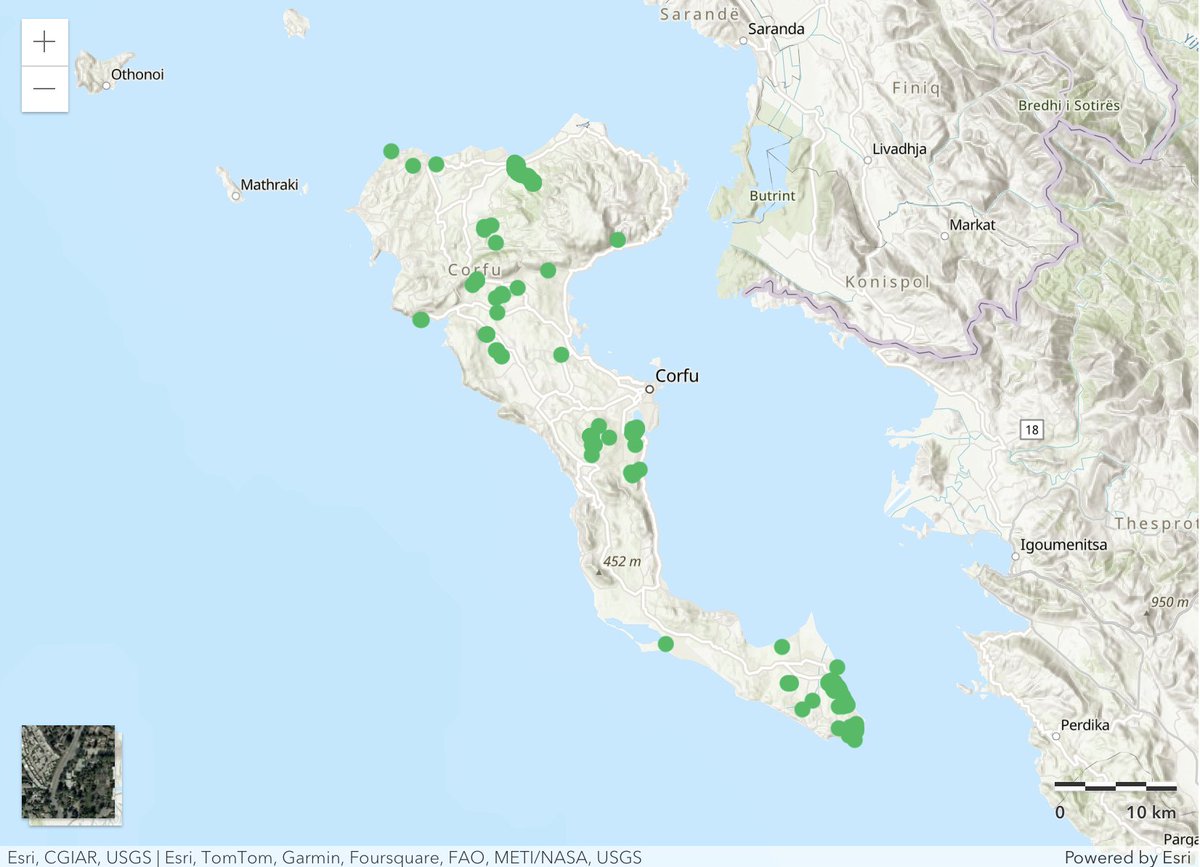Select the marker on Corfu's southern tip
The height and width of the screenshot is (867, 1200).
click(851, 732)
